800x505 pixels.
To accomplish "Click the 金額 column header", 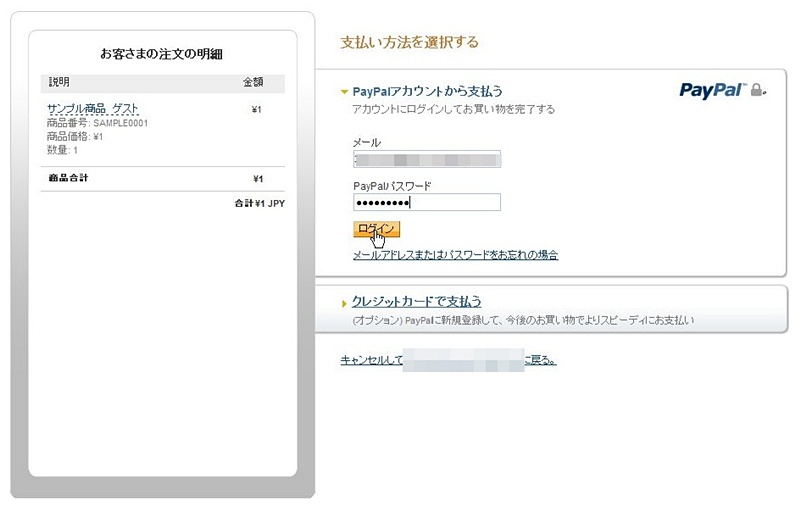I will (253, 82).
